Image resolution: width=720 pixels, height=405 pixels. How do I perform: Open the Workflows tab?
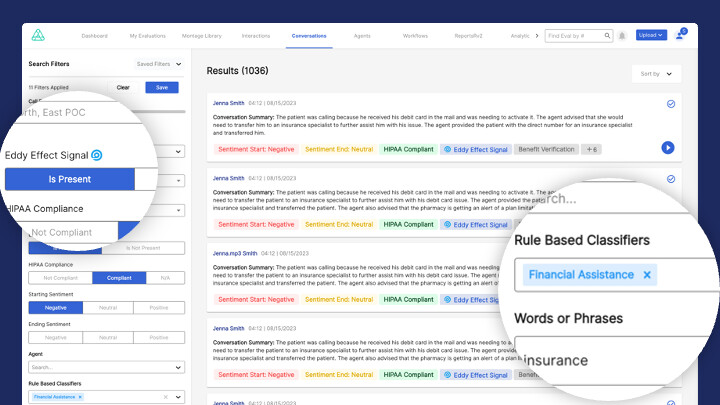click(x=415, y=36)
